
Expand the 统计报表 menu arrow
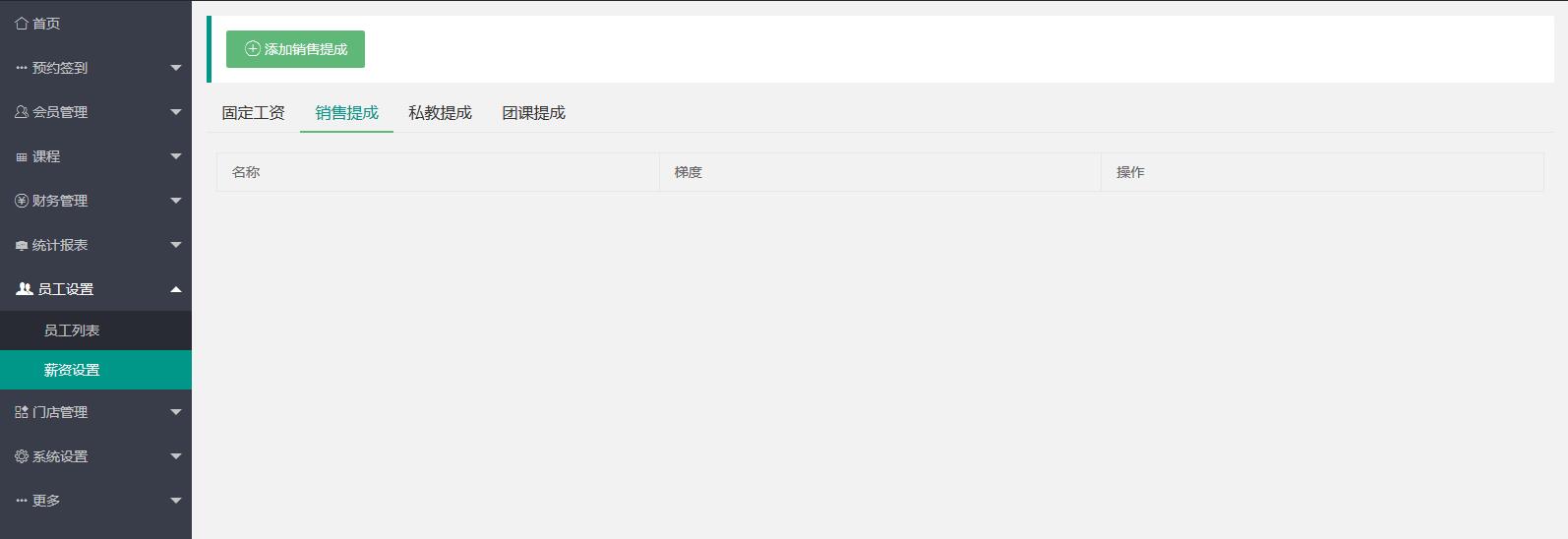(176, 245)
